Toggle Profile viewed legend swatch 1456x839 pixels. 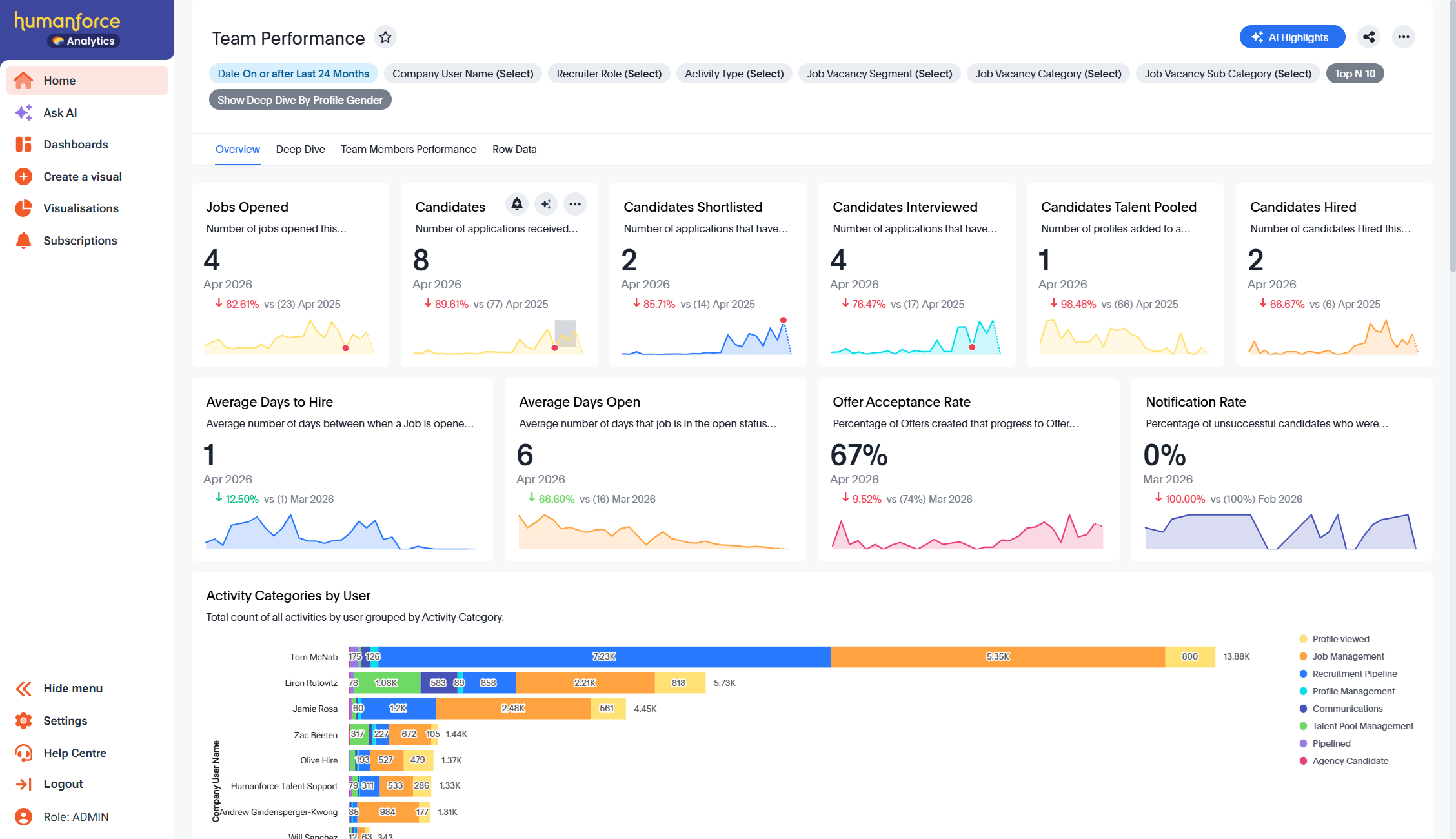pos(1303,639)
